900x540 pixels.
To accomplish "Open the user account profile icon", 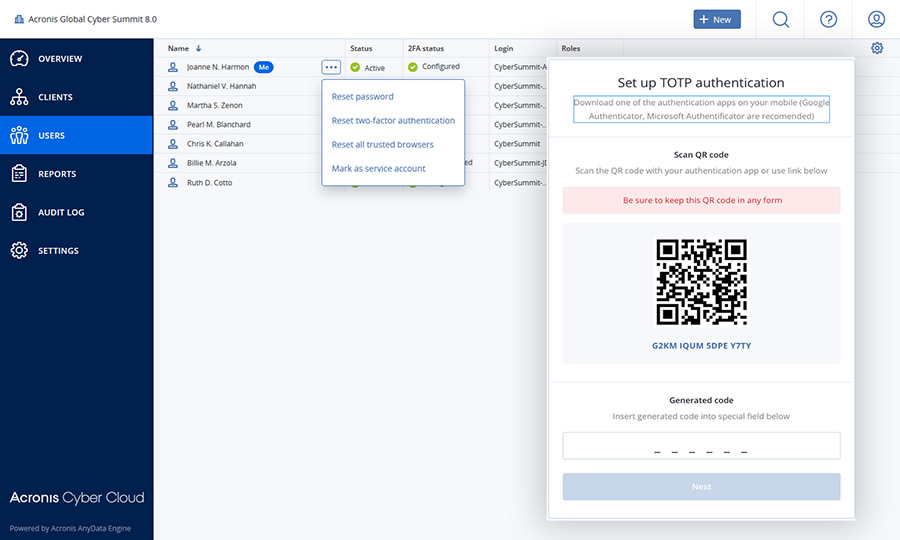I will click(x=876, y=19).
